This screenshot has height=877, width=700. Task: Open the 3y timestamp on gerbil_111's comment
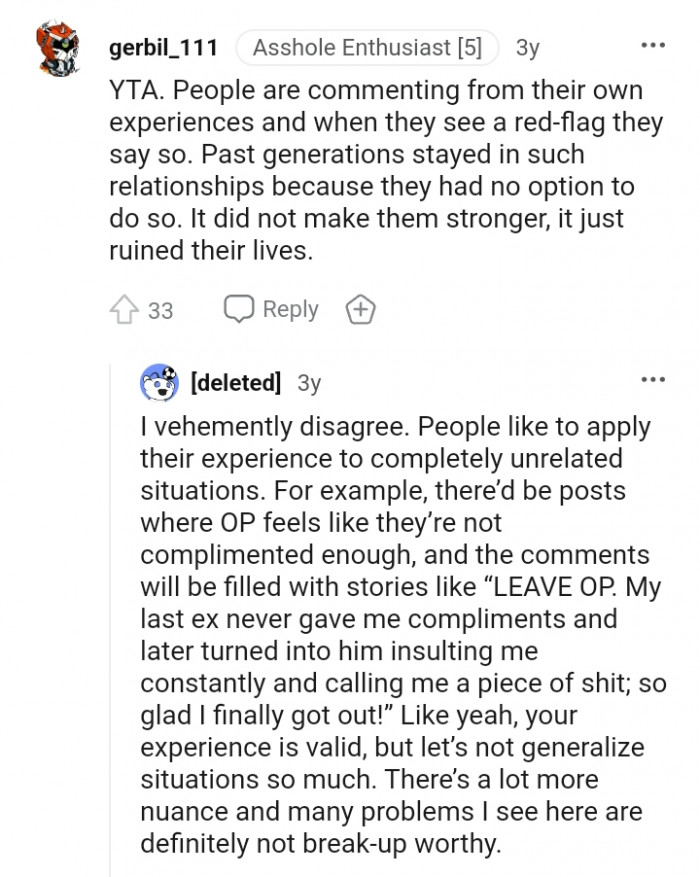point(528,47)
